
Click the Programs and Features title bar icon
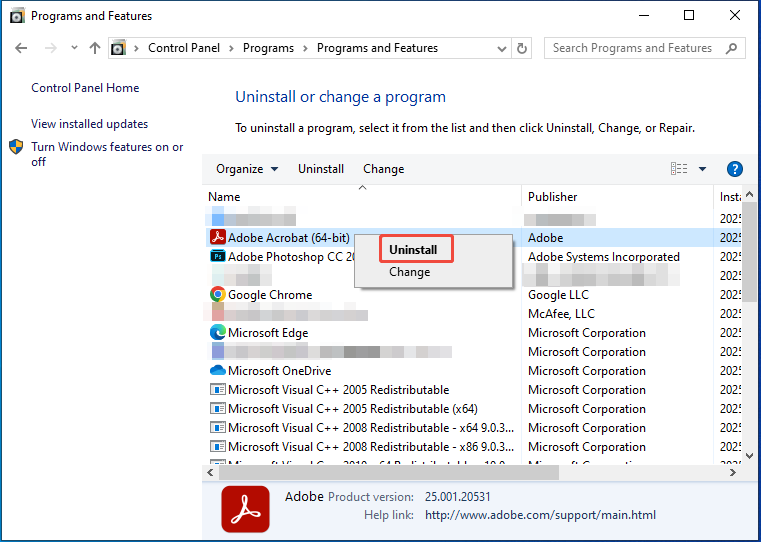[x=17, y=16]
